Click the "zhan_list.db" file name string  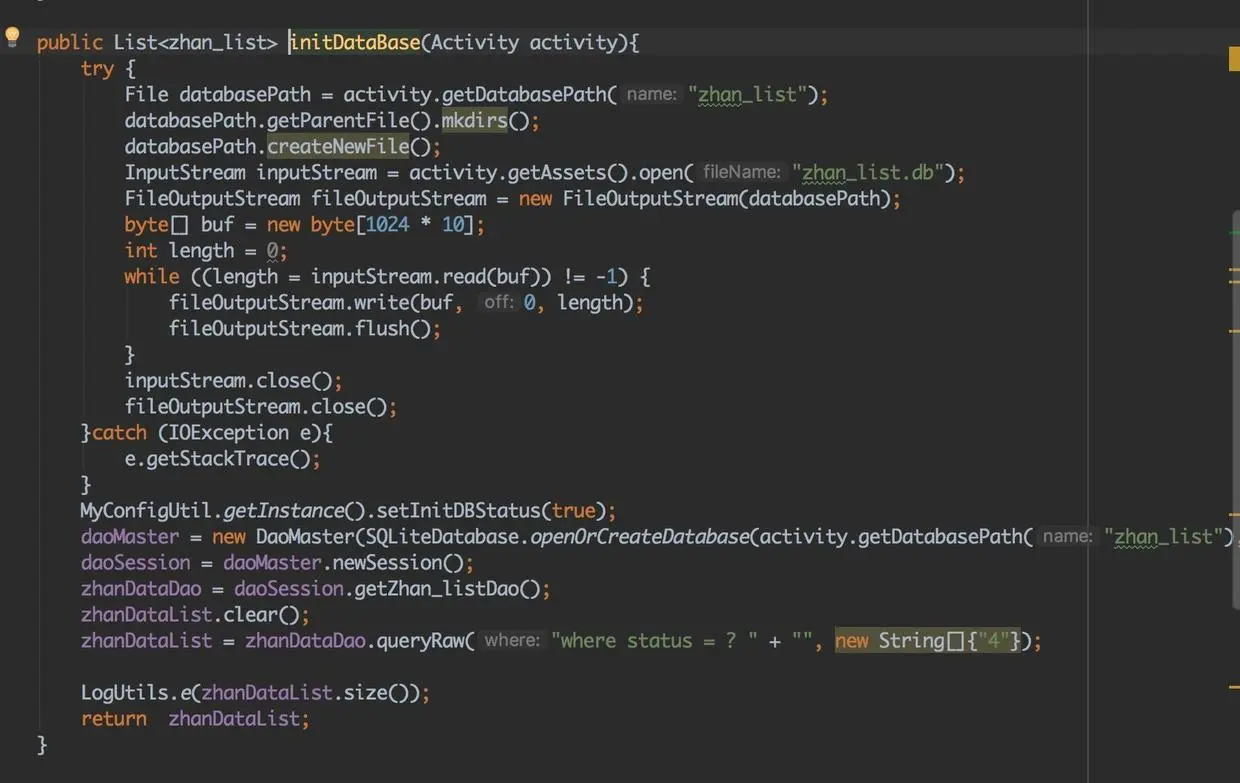pyautogui.click(x=869, y=172)
